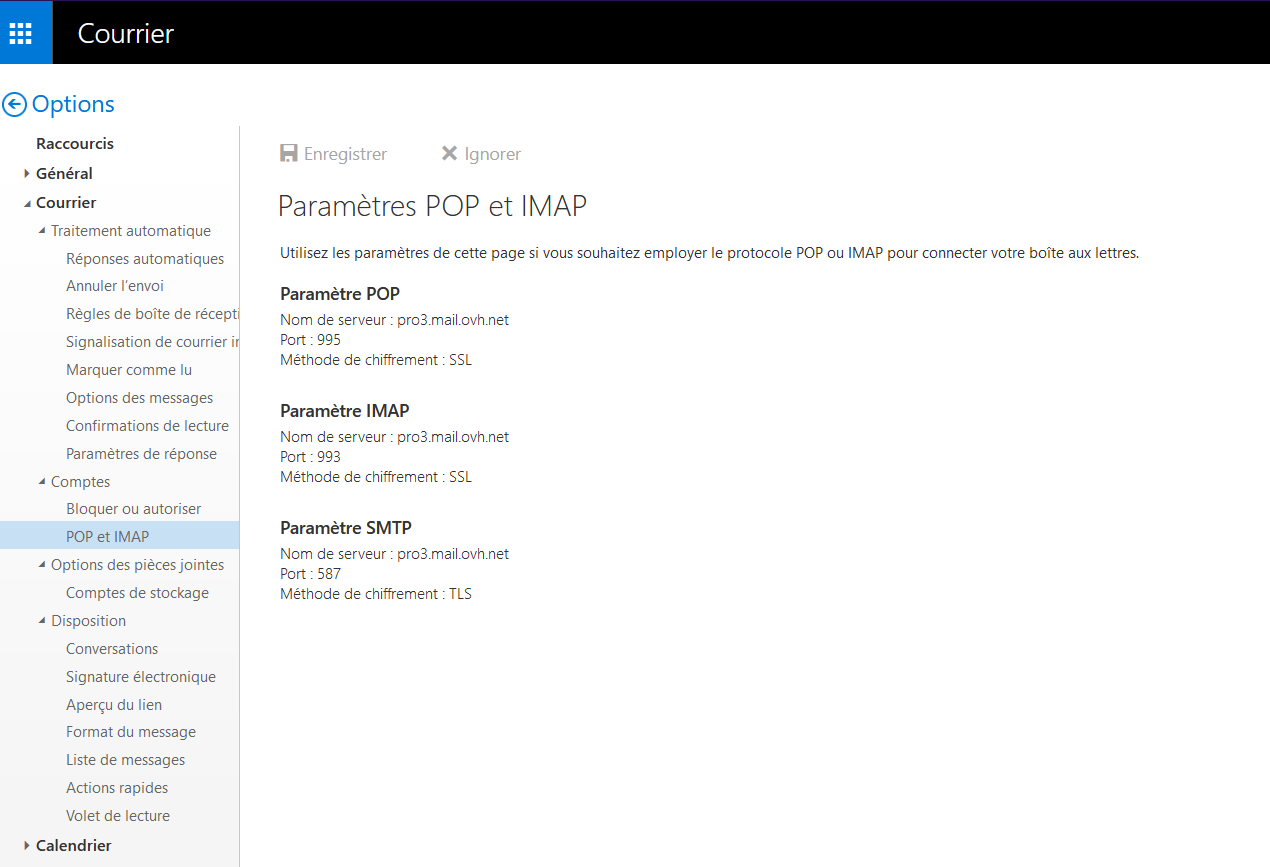1270x867 pixels.
Task: Select the POP et IMAP item
Action: pyautogui.click(x=107, y=537)
